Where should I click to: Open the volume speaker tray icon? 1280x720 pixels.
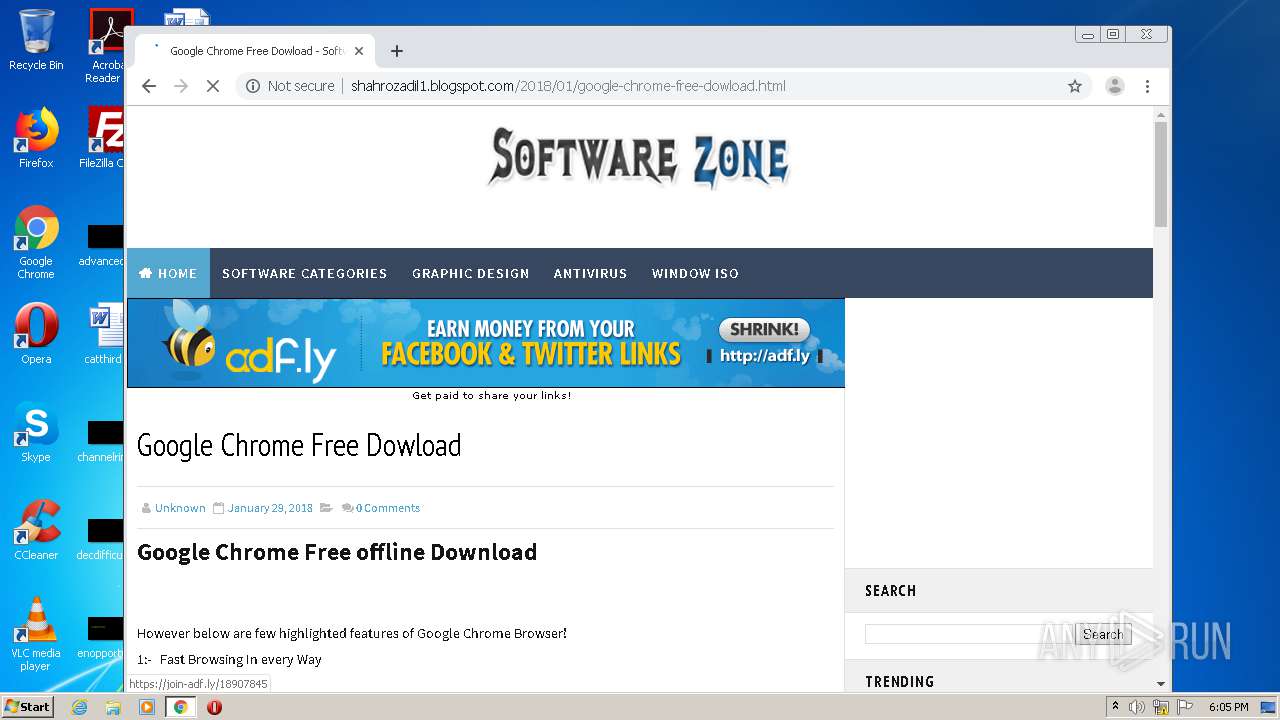1137,707
